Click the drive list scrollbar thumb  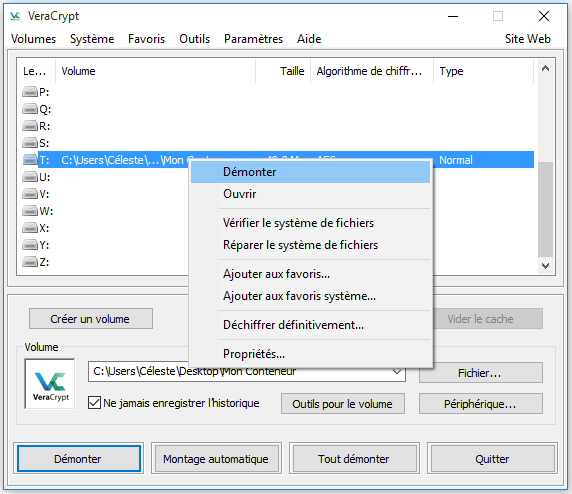pyautogui.click(x=545, y=209)
